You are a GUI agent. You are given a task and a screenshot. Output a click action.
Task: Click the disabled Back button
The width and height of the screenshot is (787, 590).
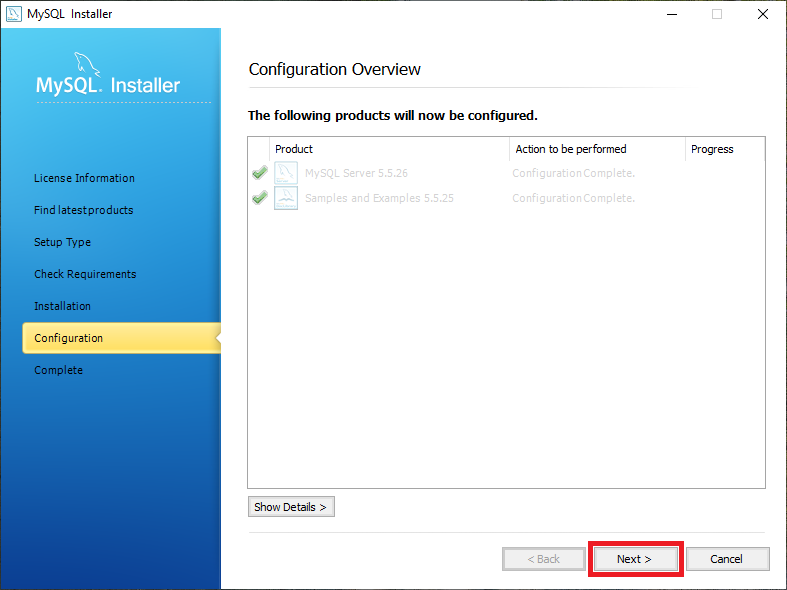(544, 559)
